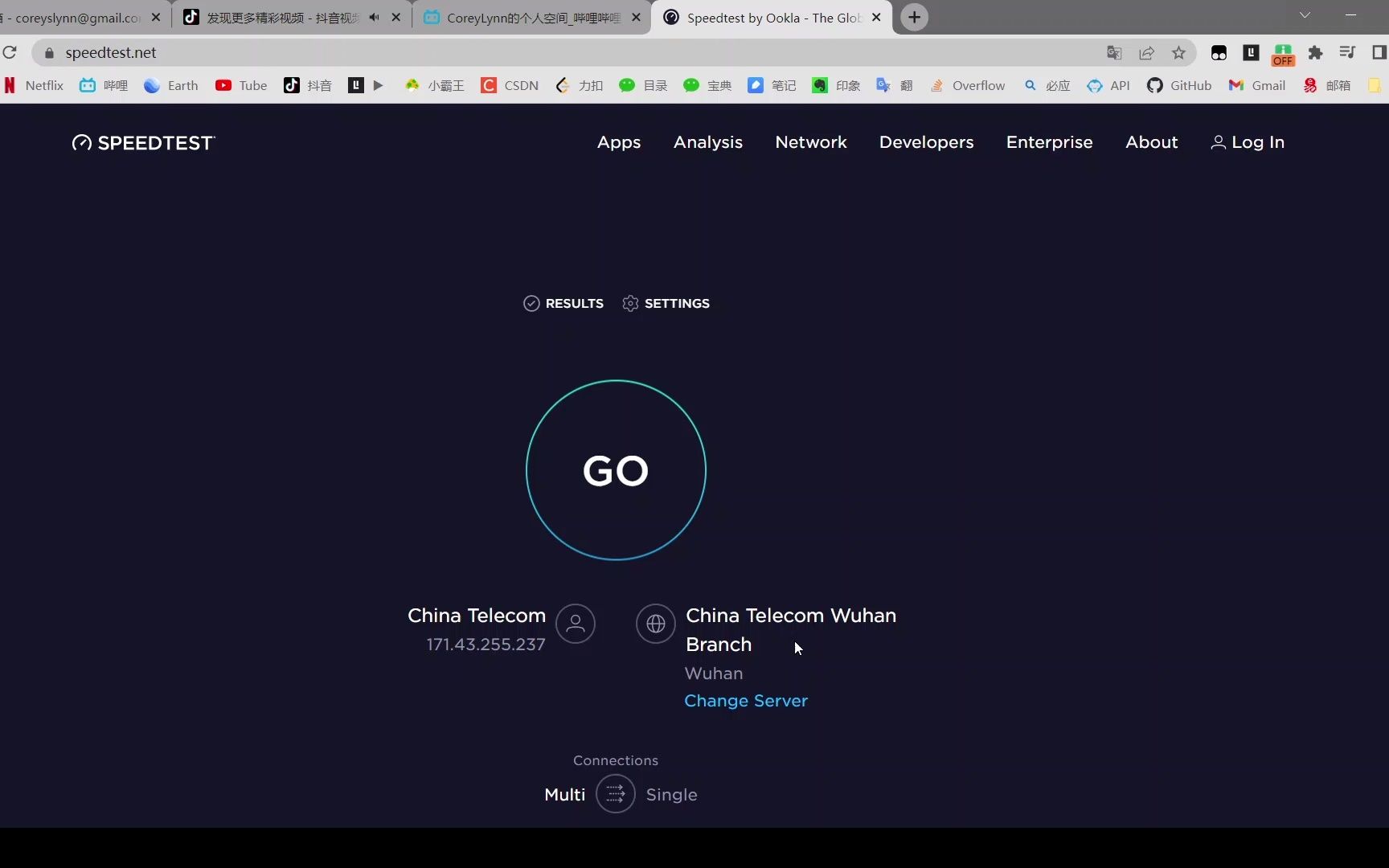This screenshot has height=868, width=1389.
Task: Open the Analysis menu item
Action: click(708, 142)
